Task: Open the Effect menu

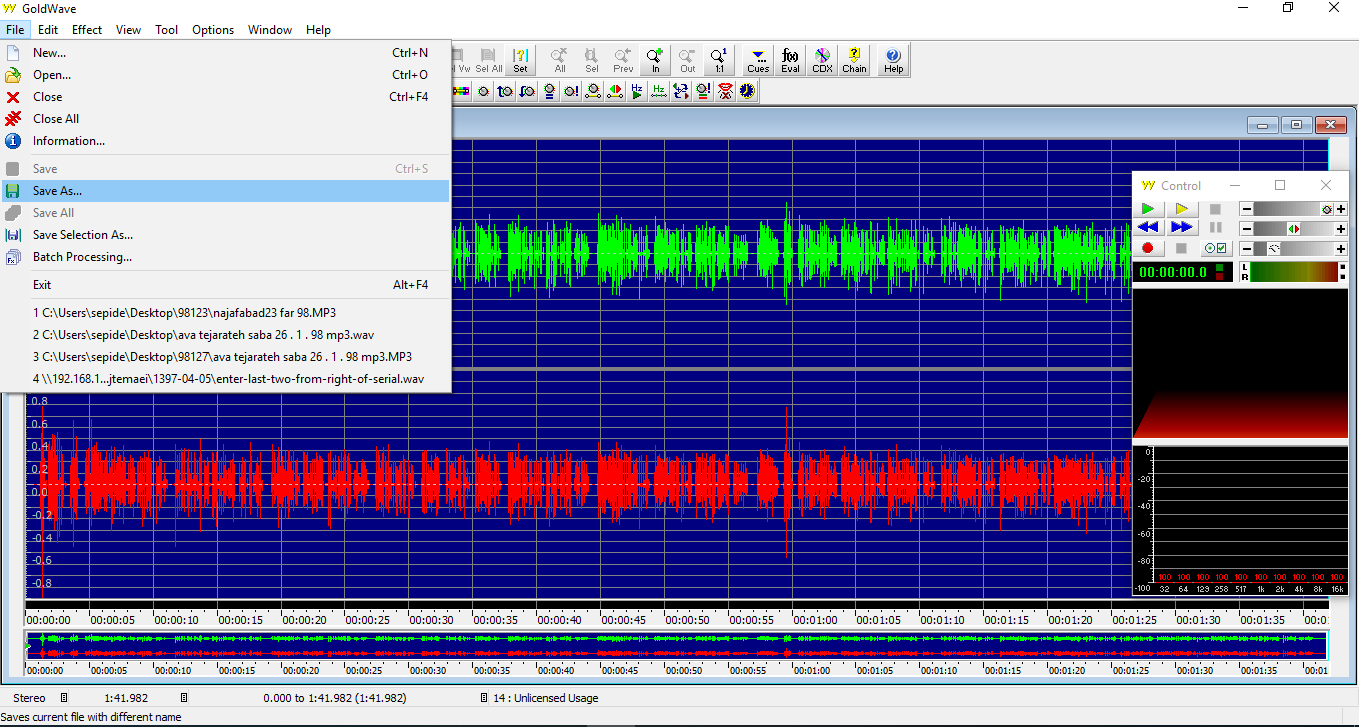Action: click(87, 30)
